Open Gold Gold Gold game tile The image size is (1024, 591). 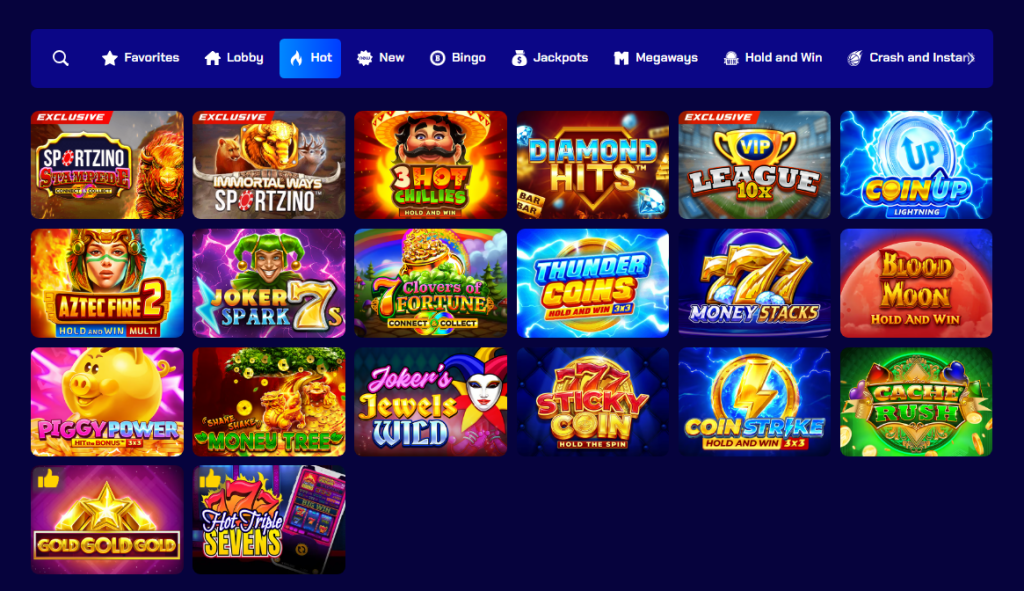(107, 520)
